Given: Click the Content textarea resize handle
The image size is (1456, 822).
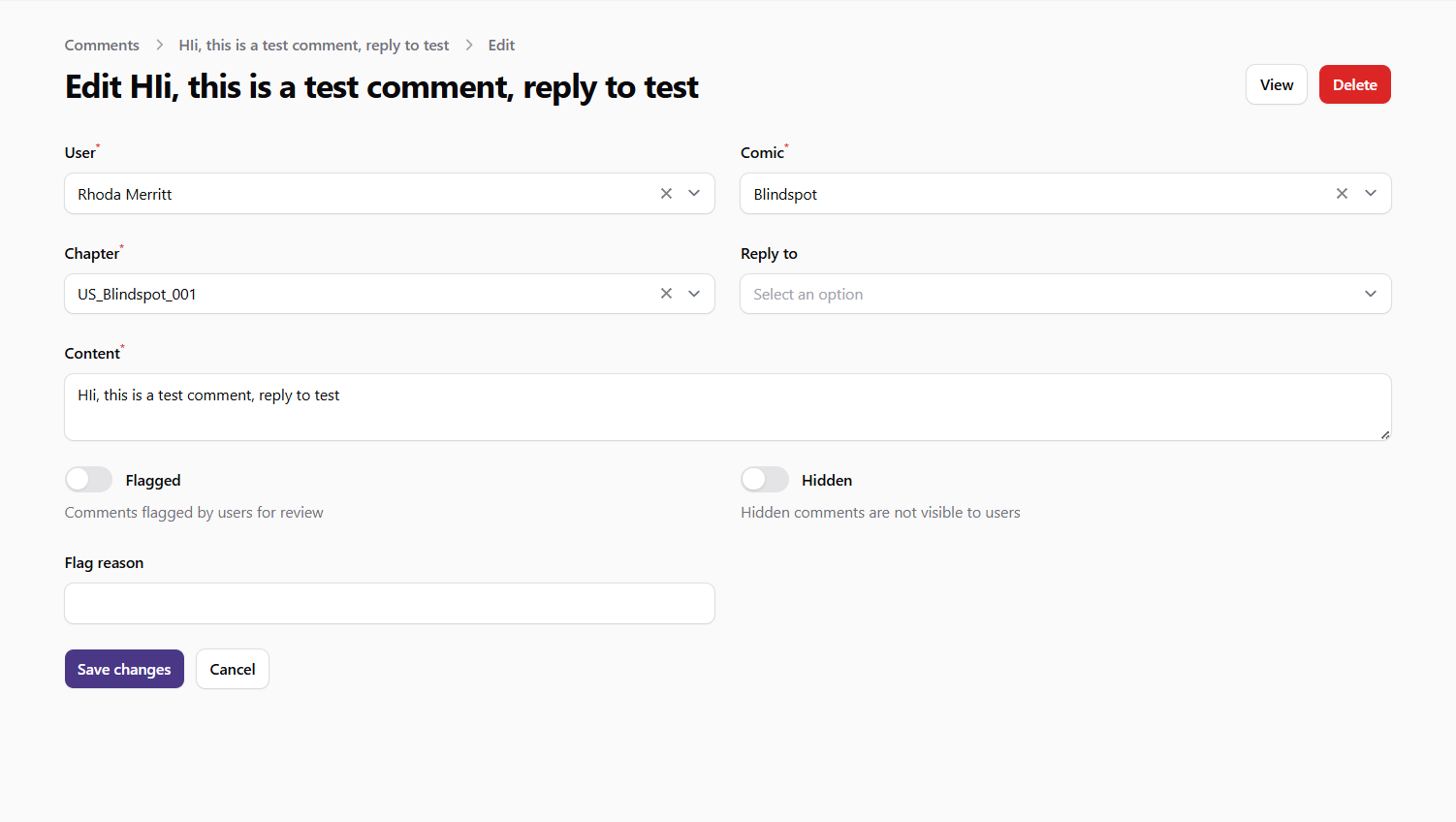Looking at the screenshot, I should 1385,437.
